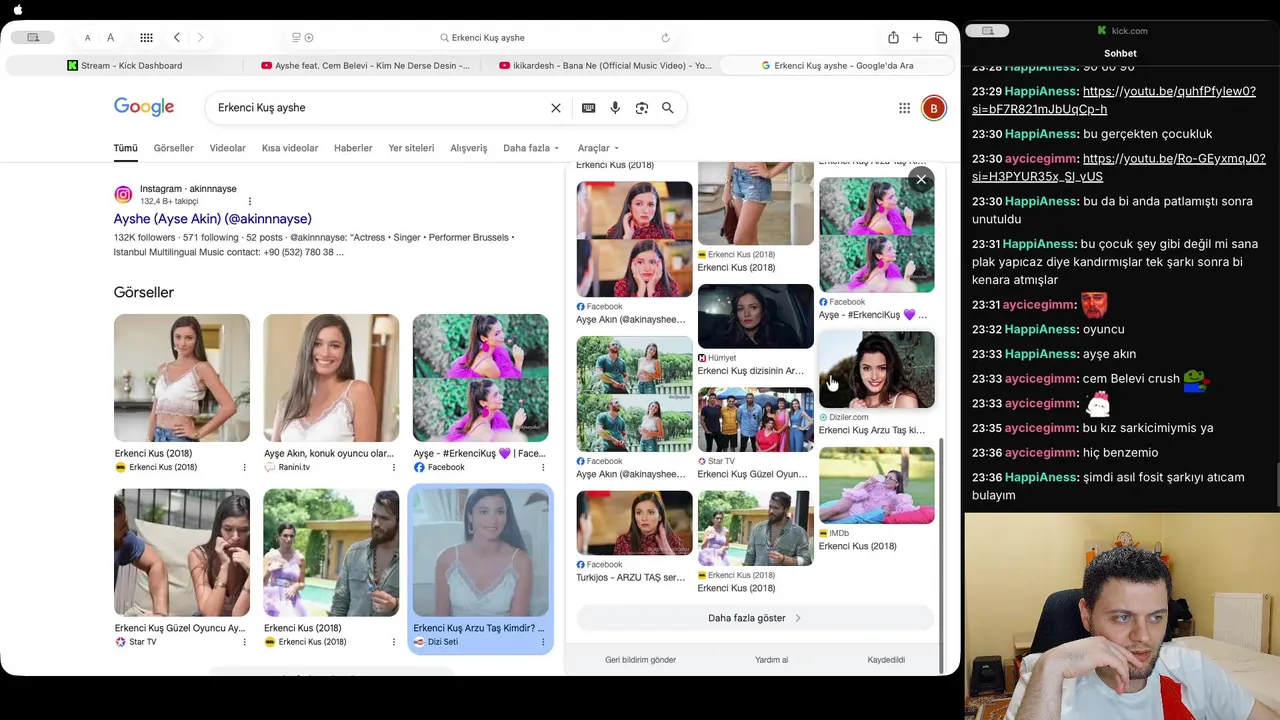The height and width of the screenshot is (720, 1280).
Task: Open three-dot menu for Star TV image
Action: pyautogui.click(x=244, y=642)
